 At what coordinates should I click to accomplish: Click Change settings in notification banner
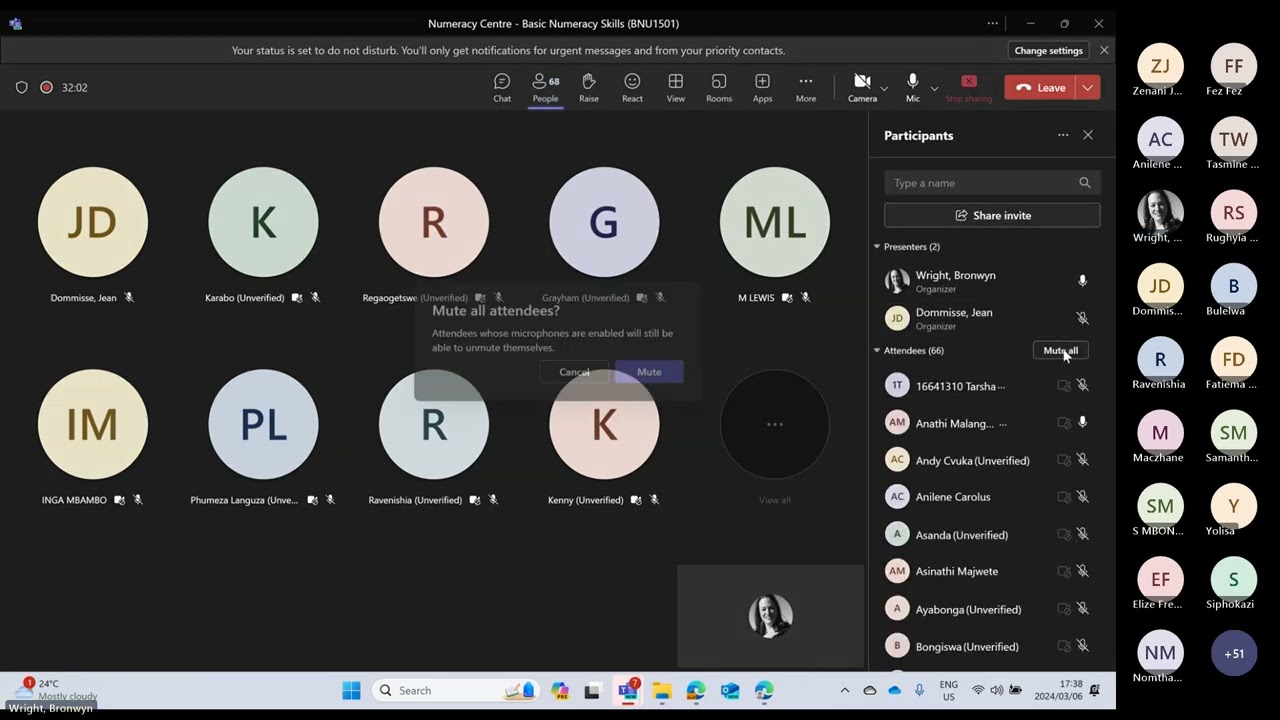point(1048,50)
